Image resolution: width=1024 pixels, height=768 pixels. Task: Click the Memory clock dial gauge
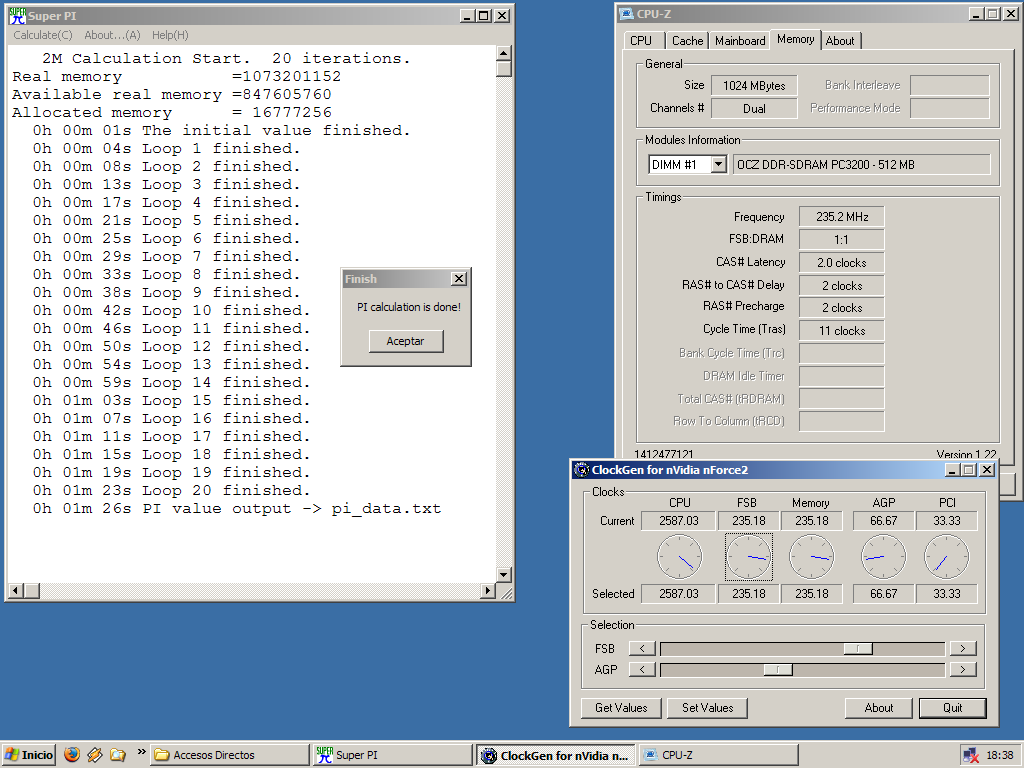(x=811, y=557)
